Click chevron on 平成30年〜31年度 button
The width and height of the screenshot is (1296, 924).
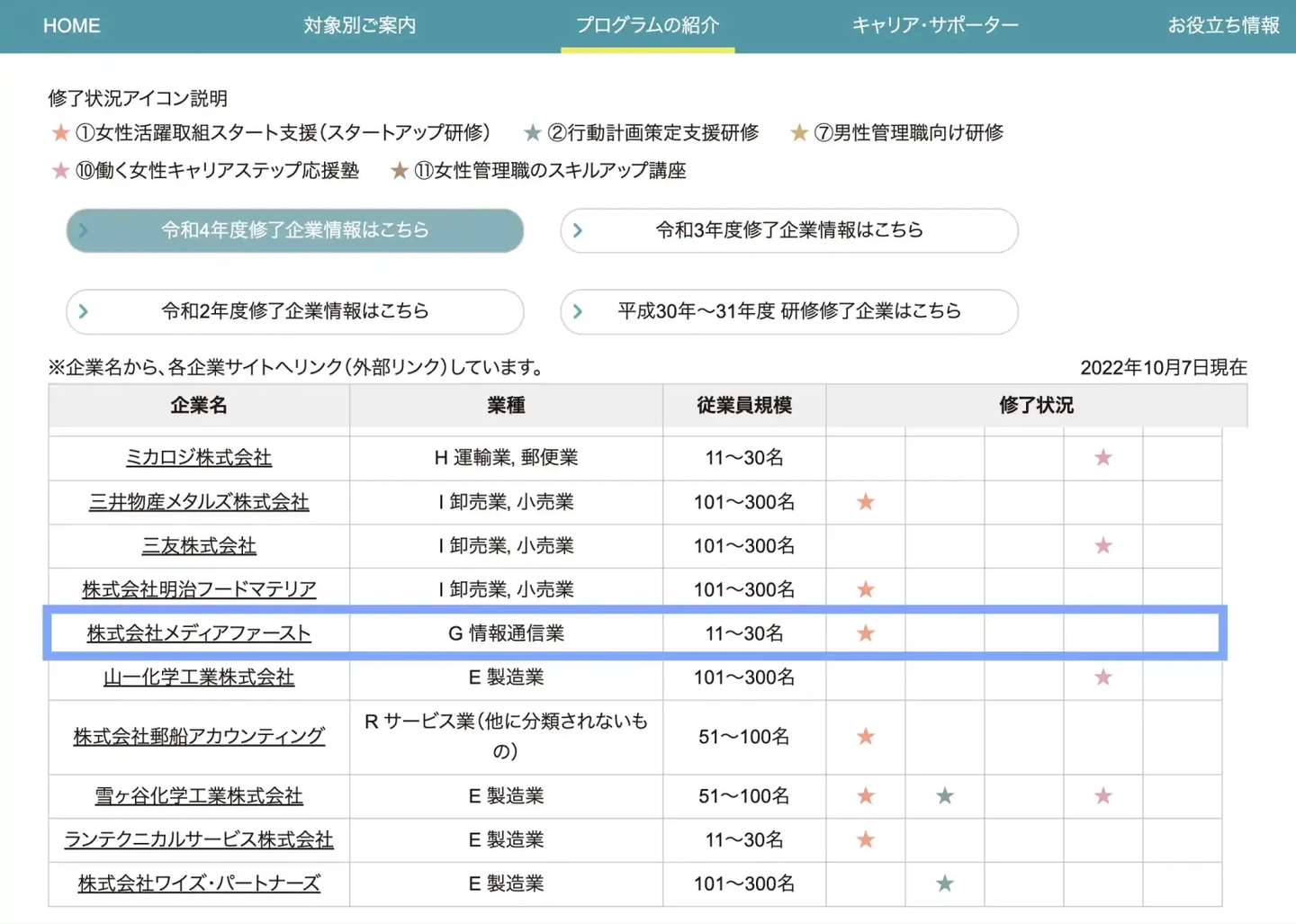tap(578, 311)
